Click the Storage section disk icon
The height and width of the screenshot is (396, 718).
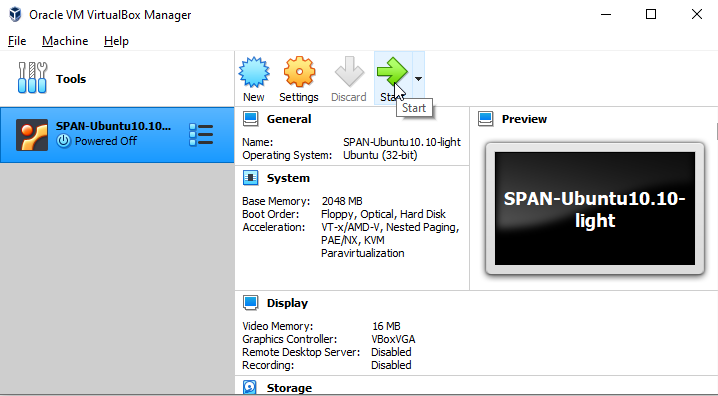pos(250,387)
